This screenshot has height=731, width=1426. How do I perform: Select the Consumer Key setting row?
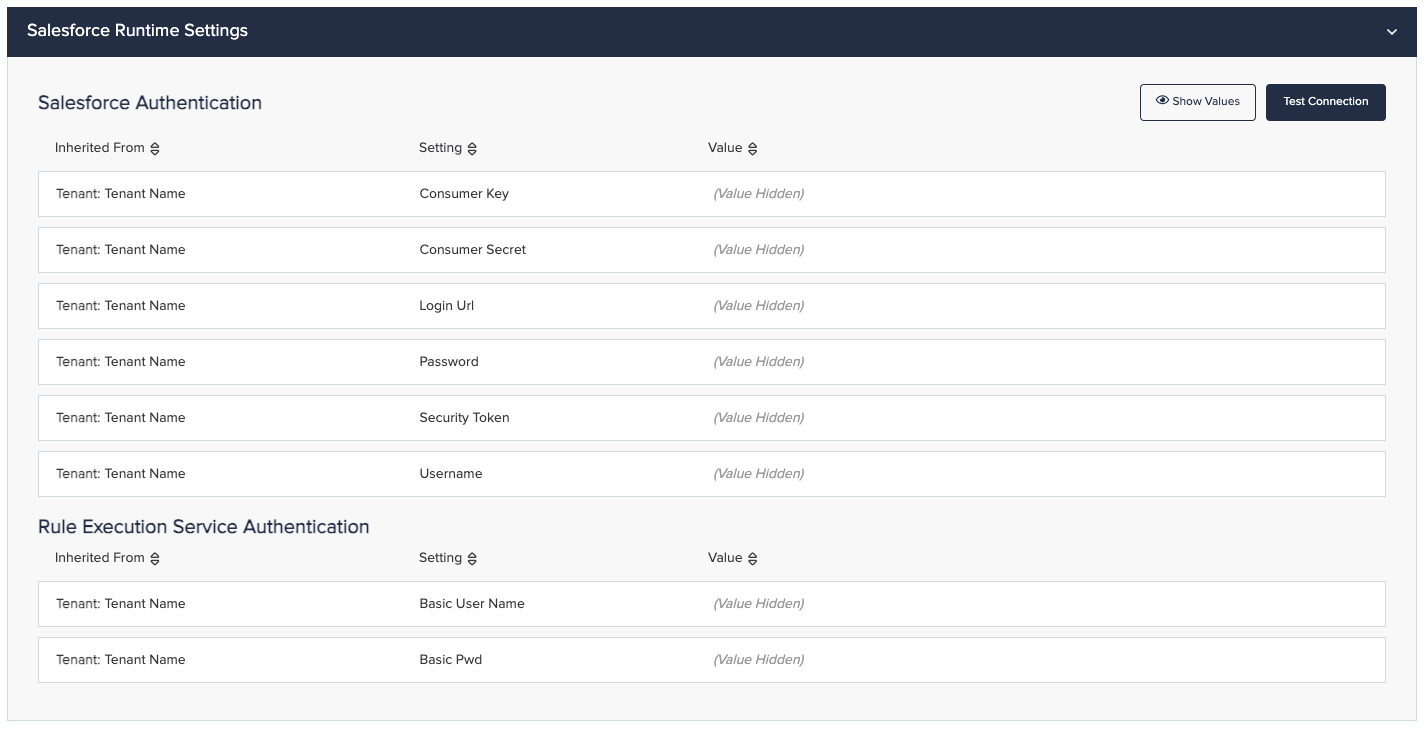[464, 194]
